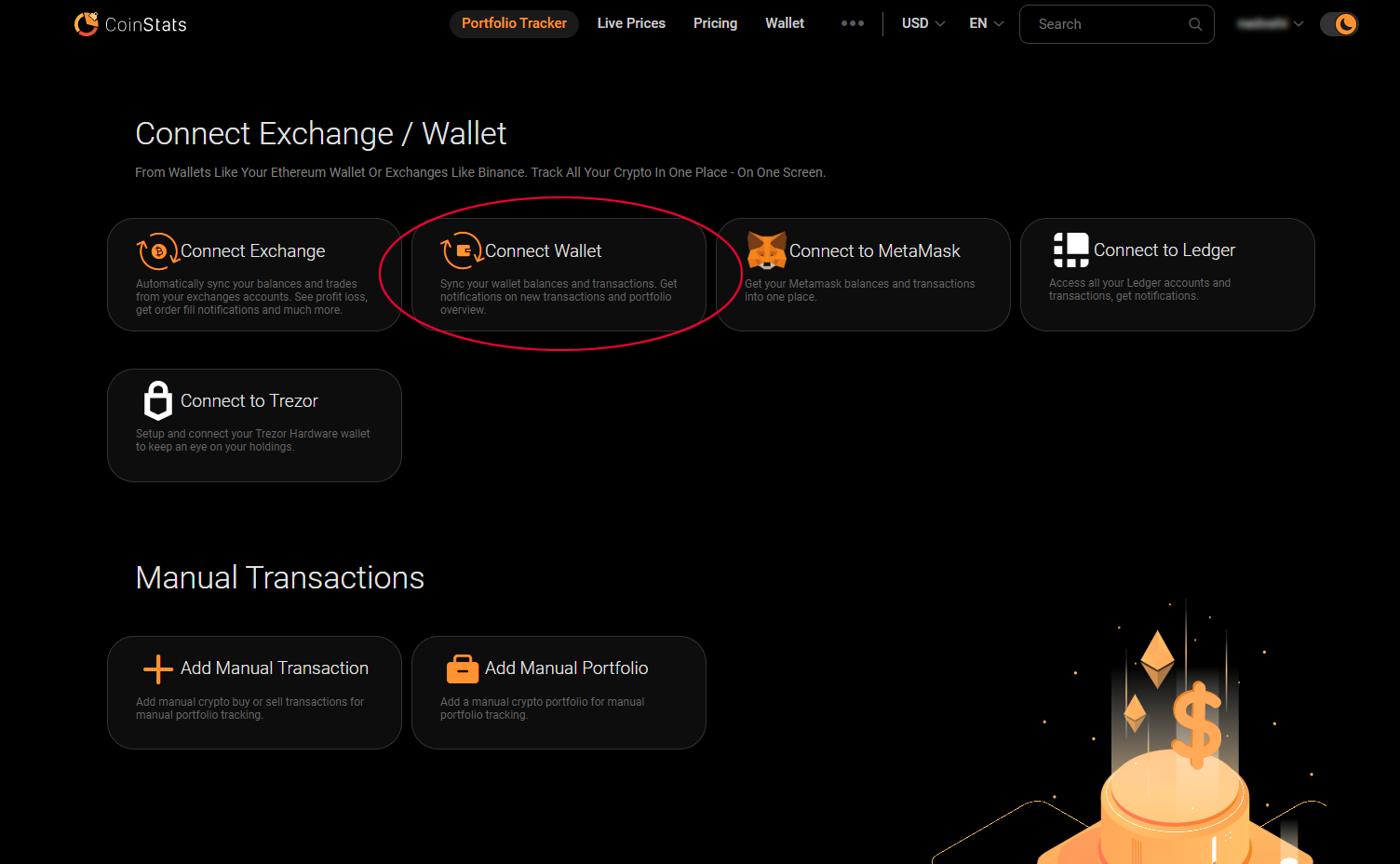Click the "Access all your Ledger accounts" description
This screenshot has height=864, width=1400.
1139,290
